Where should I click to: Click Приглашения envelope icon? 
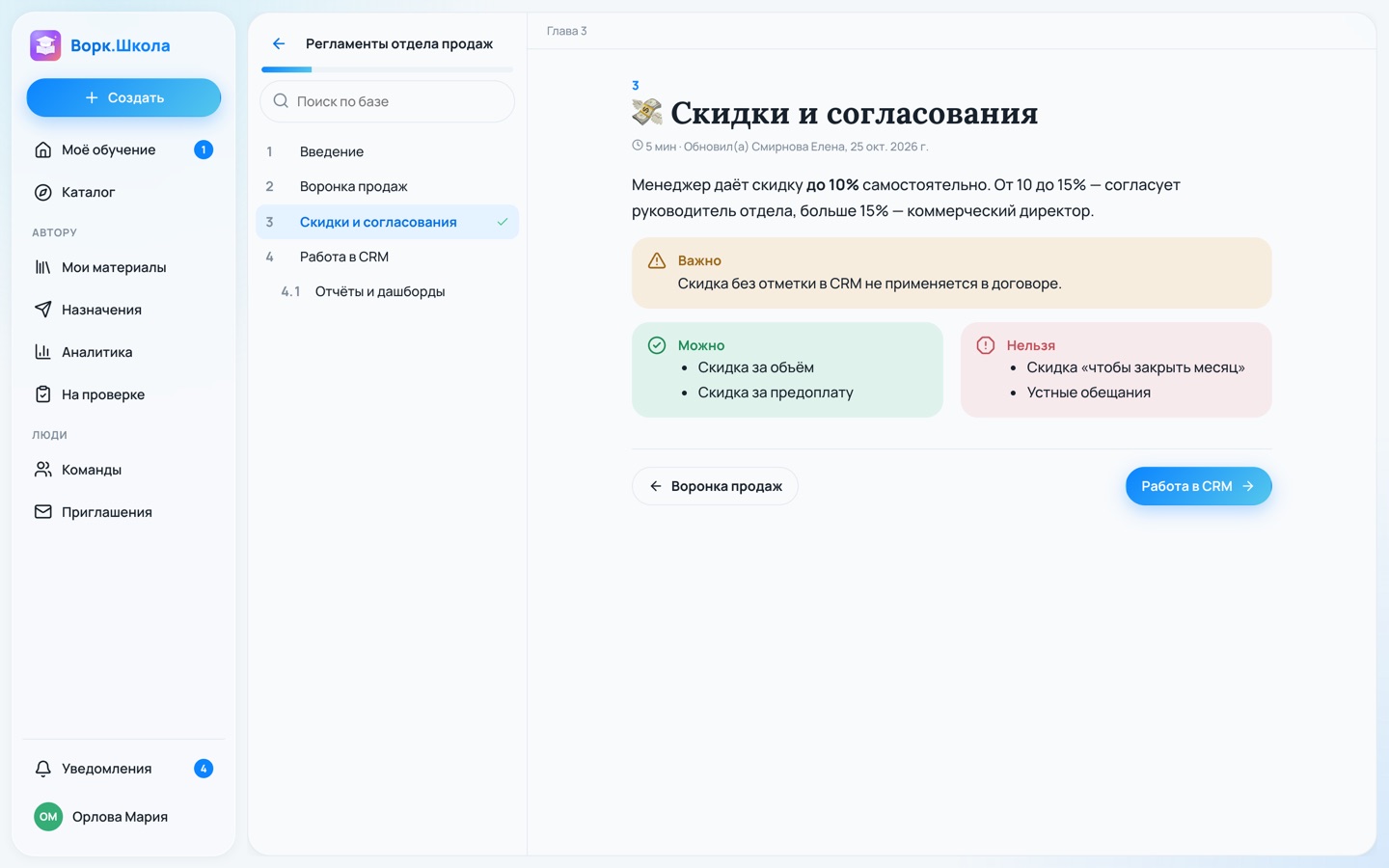pyautogui.click(x=42, y=512)
